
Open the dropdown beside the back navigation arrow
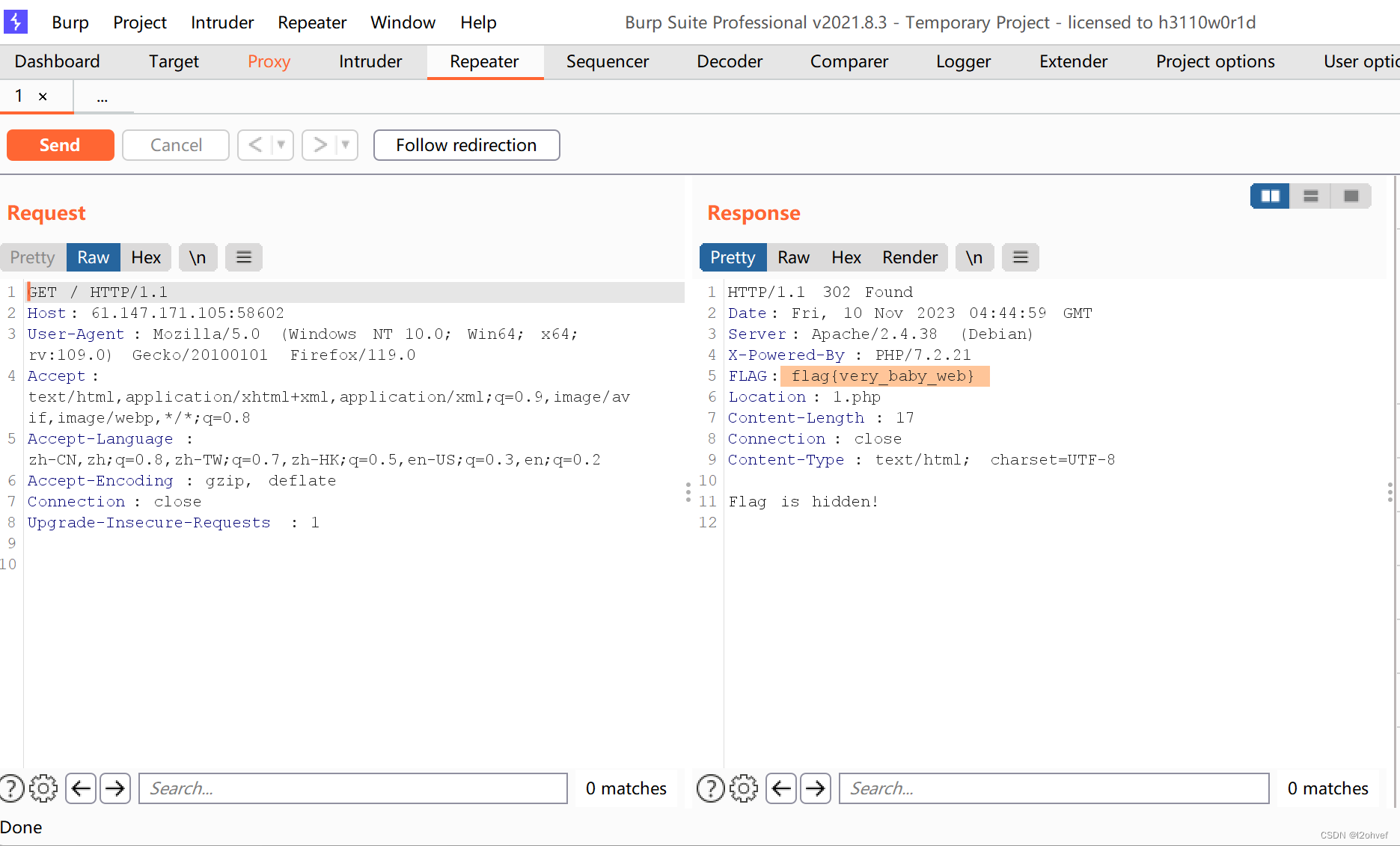pyautogui.click(x=281, y=145)
